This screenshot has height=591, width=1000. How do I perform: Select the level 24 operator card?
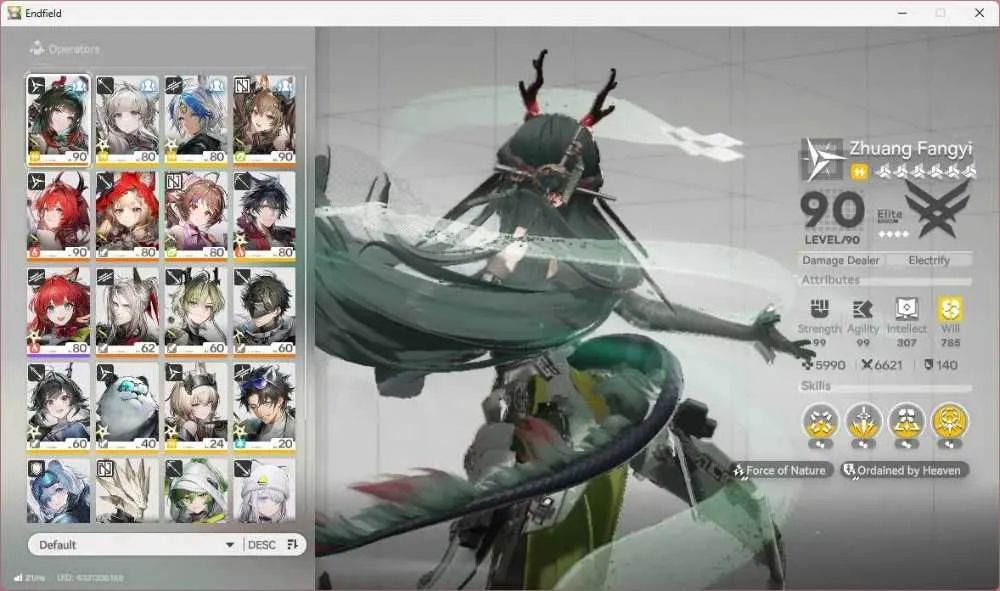pos(196,407)
